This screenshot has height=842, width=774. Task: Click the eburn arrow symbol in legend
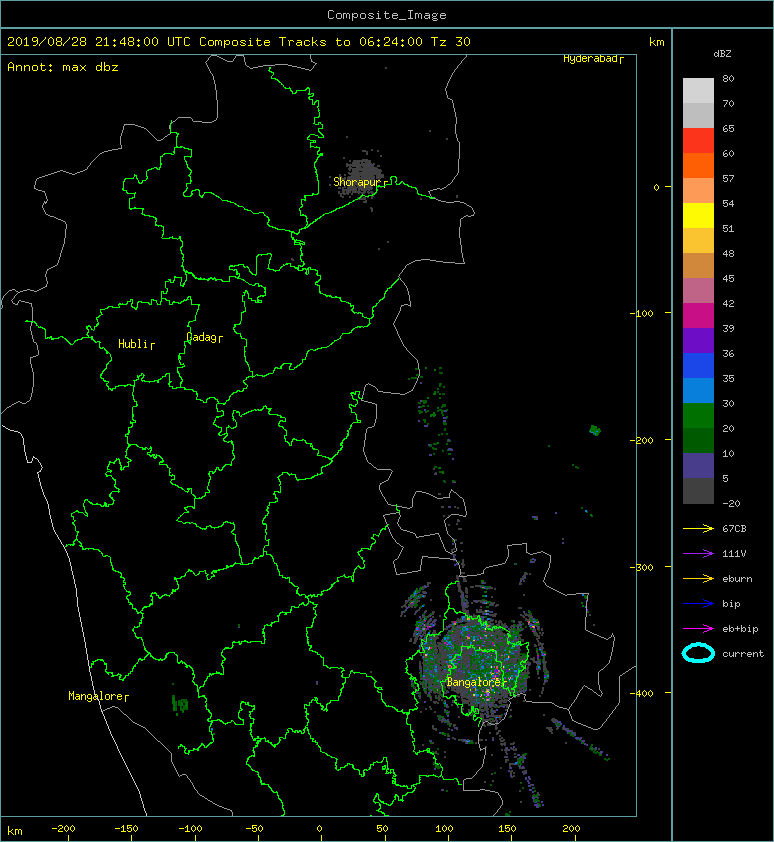[698, 578]
